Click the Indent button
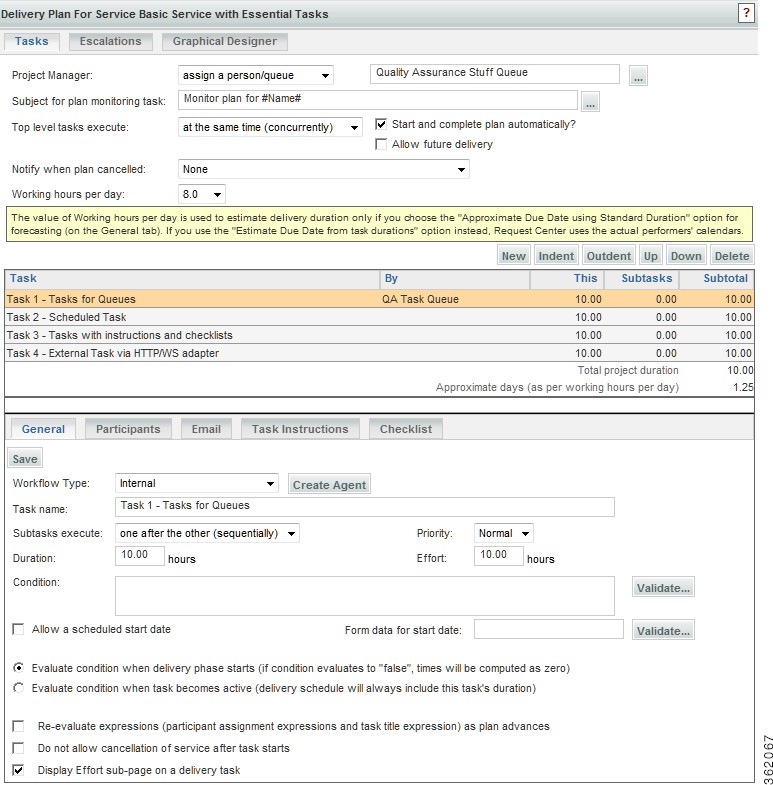The image size is (773, 785). click(x=556, y=256)
